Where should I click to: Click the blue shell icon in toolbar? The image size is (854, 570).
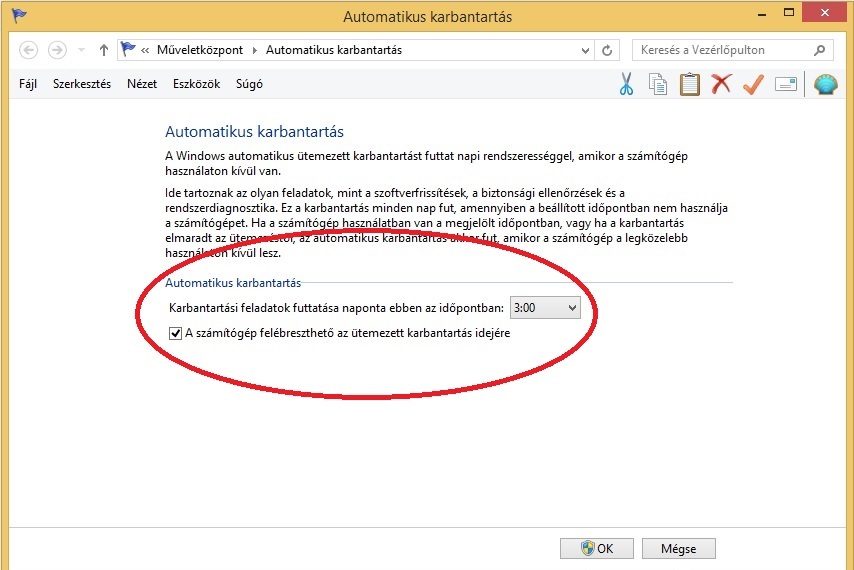826,84
